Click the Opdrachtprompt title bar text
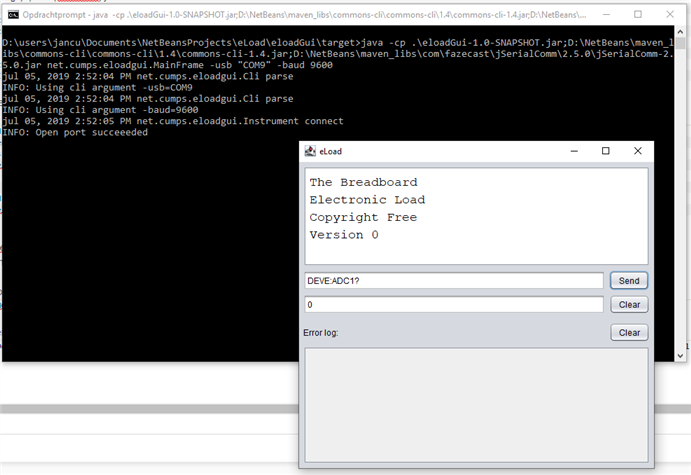691x475 pixels. (x=304, y=15)
